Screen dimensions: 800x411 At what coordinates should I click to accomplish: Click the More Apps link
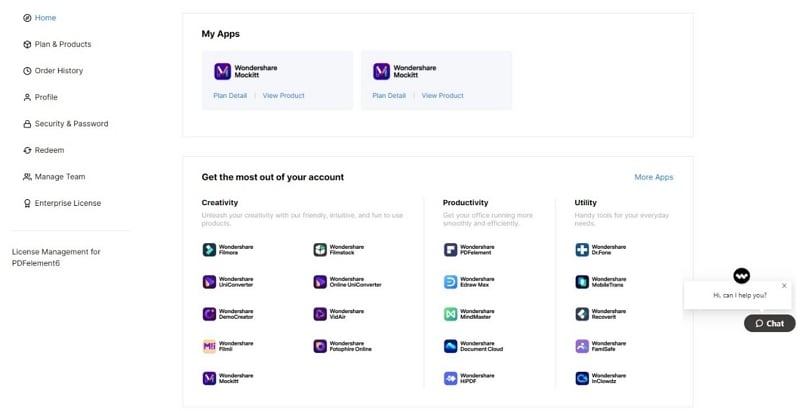654,177
